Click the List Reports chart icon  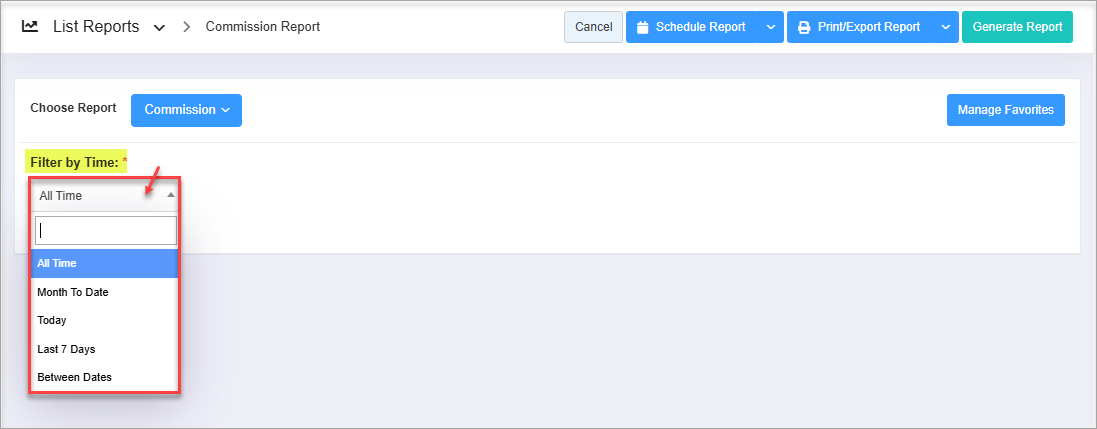pyautogui.click(x=30, y=27)
